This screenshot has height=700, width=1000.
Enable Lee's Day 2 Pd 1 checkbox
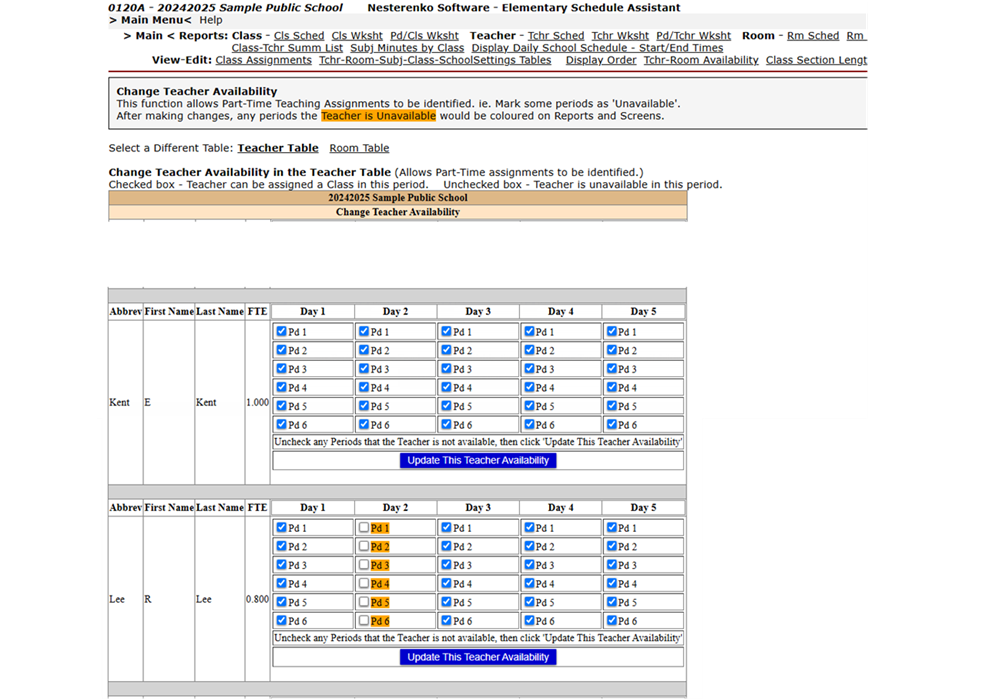364,528
